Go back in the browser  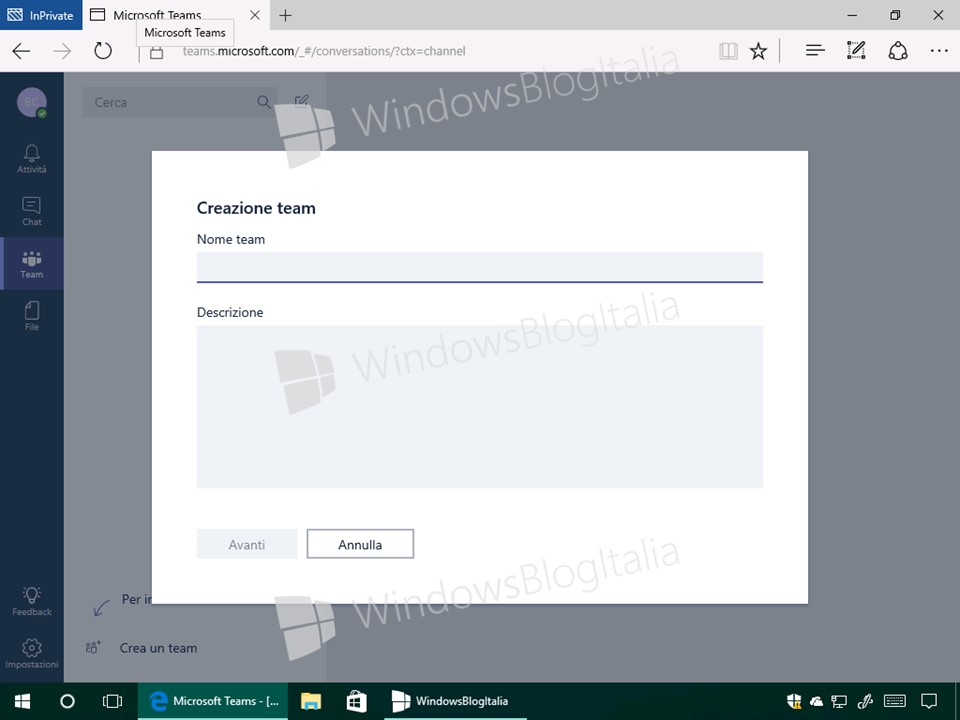[21, 51]
